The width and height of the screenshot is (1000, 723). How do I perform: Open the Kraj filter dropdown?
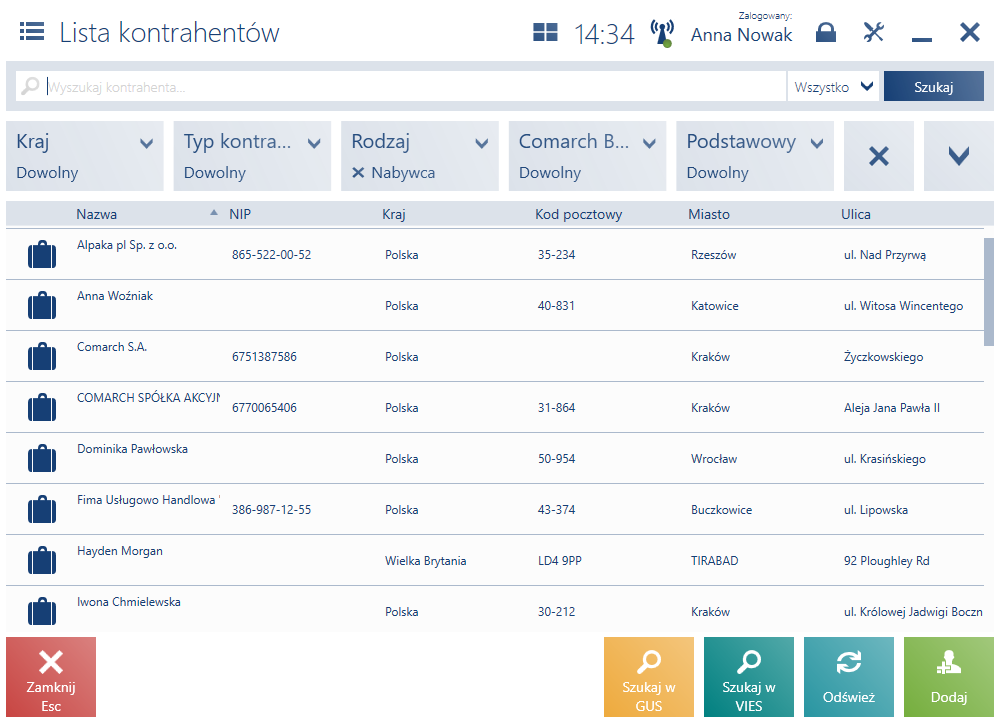85,156
